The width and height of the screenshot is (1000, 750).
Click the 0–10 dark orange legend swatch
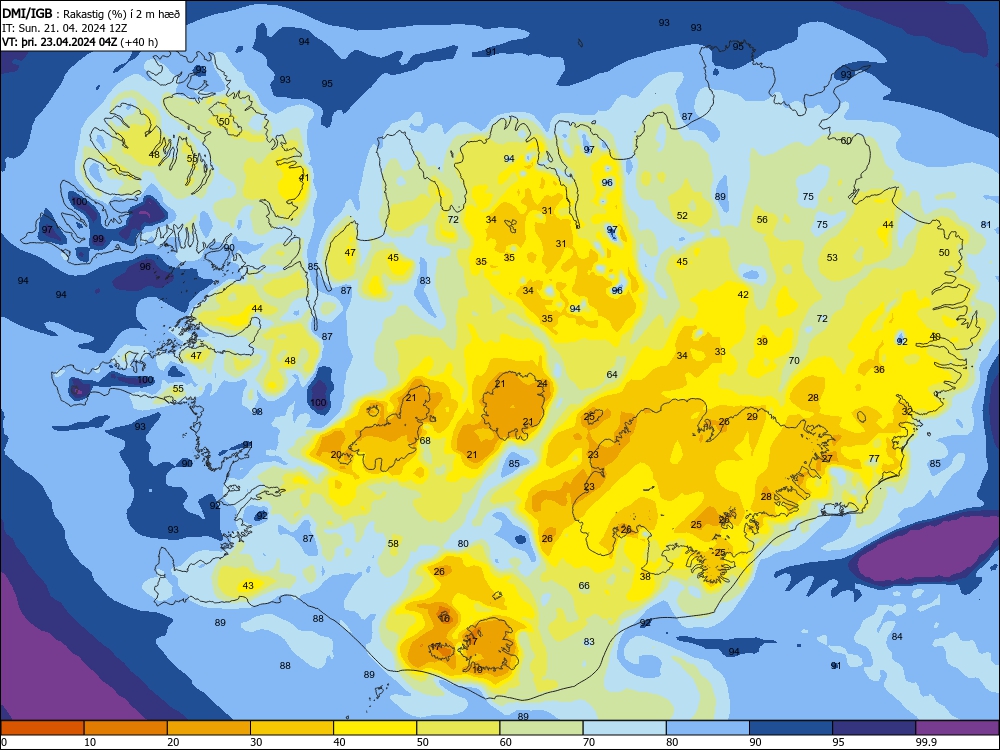42,728
